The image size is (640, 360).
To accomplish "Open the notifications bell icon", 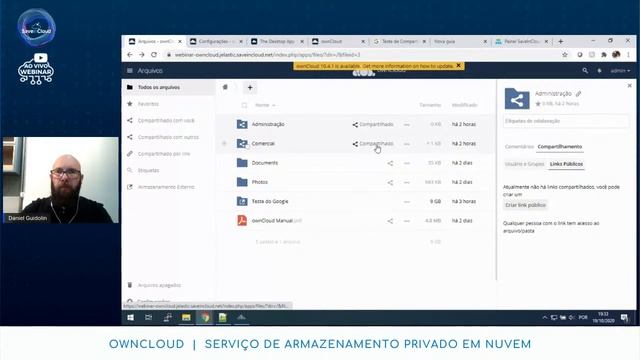I will [600, 71].
